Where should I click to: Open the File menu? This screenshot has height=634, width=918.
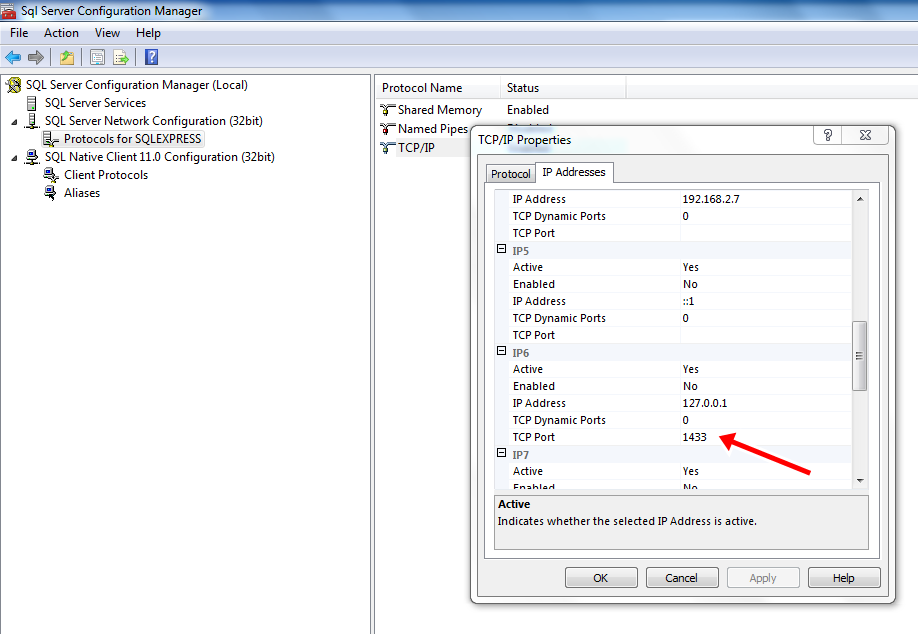pyautogui.click(x=19, y=33)
